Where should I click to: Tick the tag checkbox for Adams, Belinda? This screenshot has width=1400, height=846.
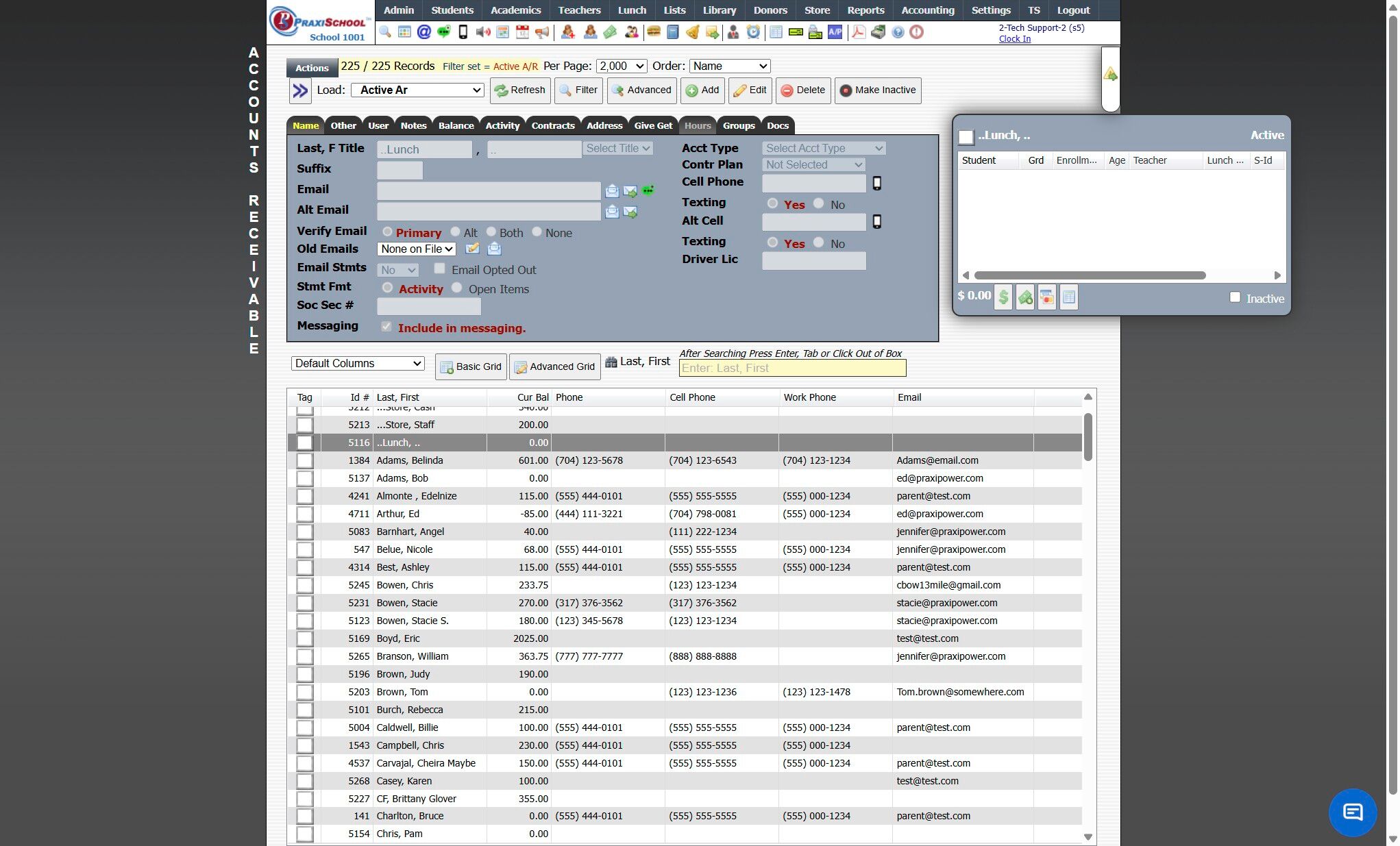point(304,461)
